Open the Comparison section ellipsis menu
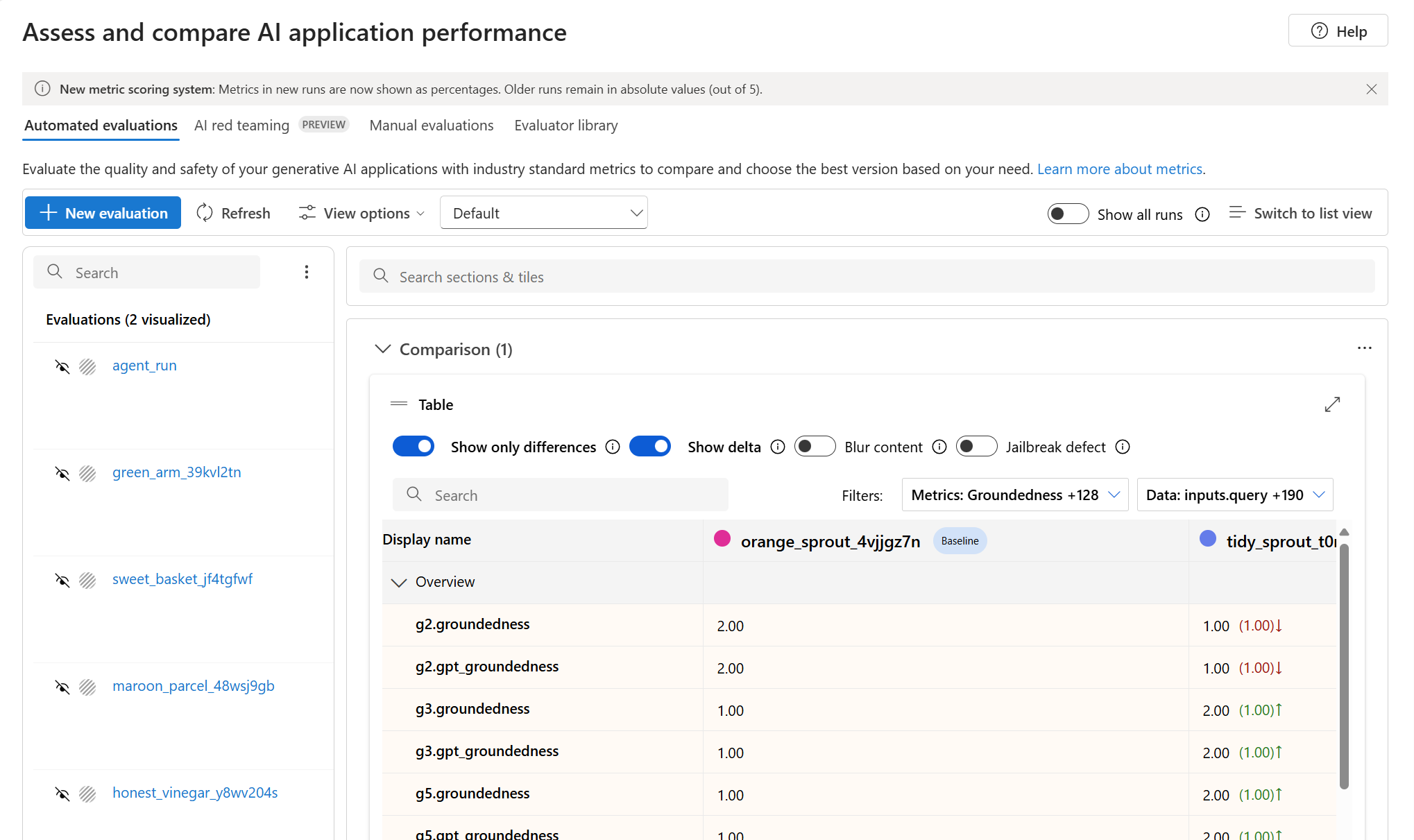1414x840 pixels. pyautogui.click(x=1365, y=348)
